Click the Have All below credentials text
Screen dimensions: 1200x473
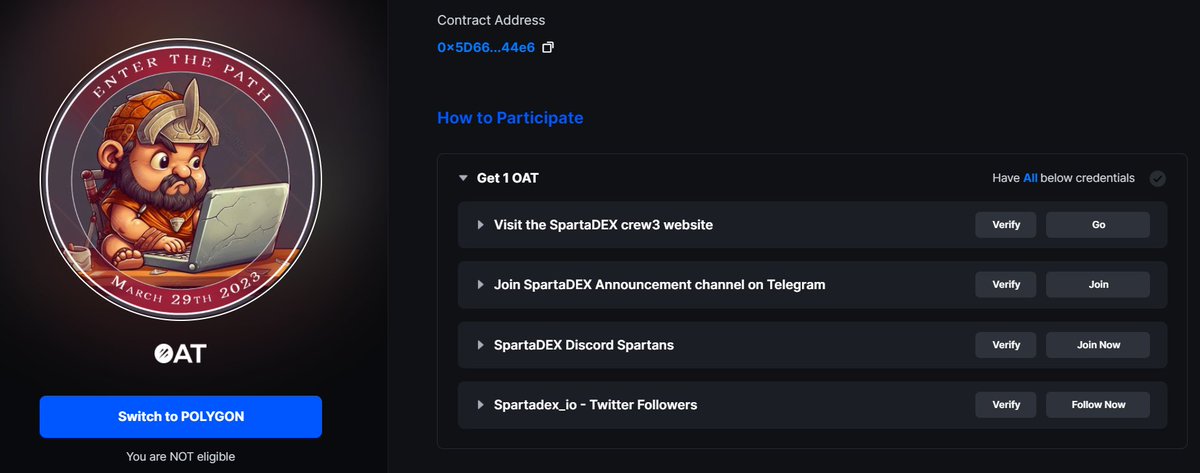[1063, 178]
